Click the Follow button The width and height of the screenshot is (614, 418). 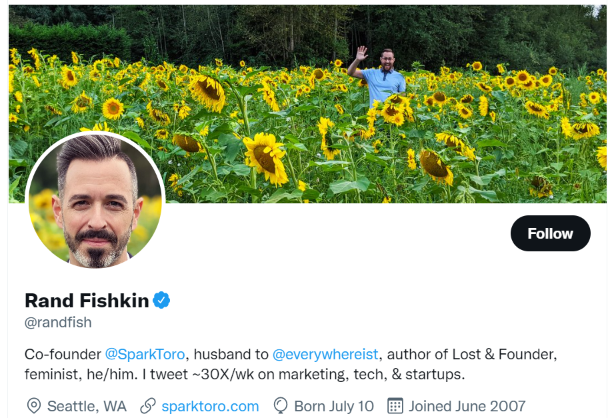pyautogui.click(x=550, y=233)
